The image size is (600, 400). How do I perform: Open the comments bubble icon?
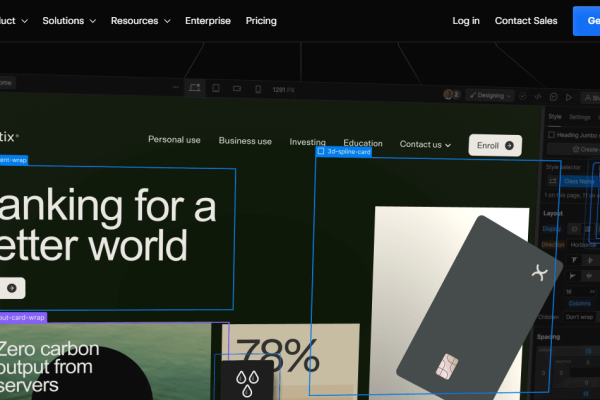coord(555,97)
